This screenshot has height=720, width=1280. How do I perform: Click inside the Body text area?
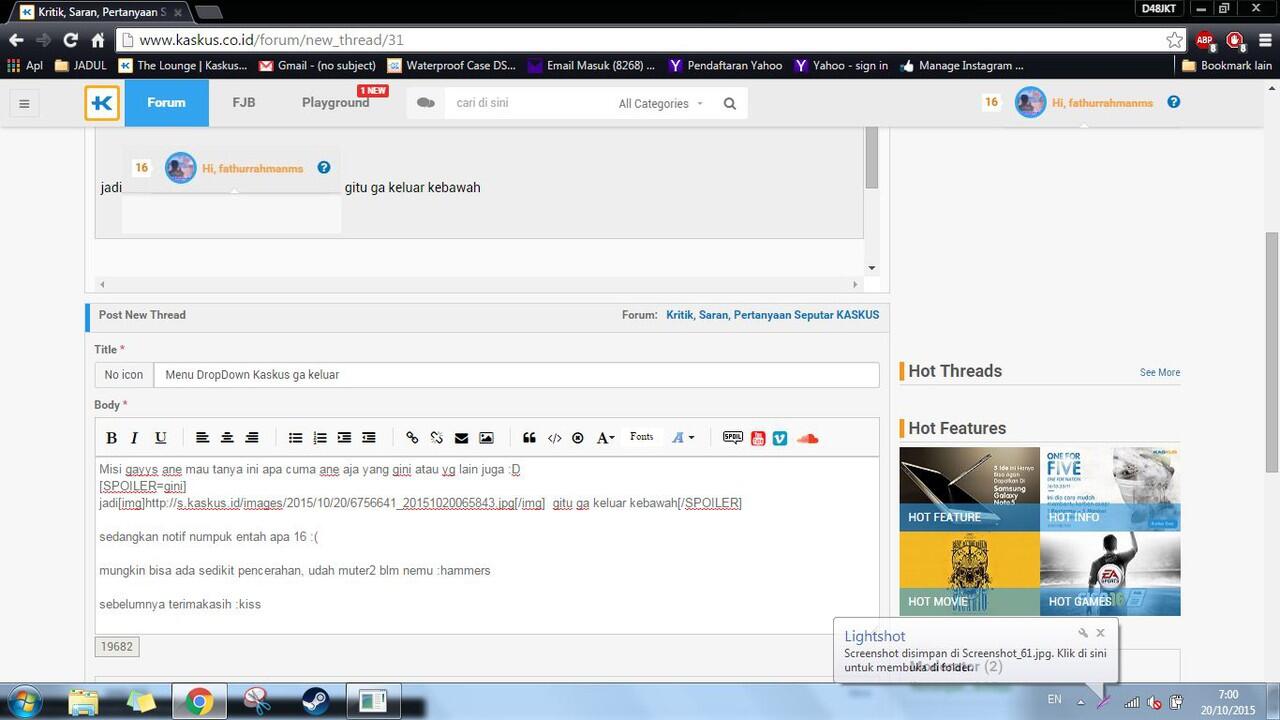click(x=487, y=545)
